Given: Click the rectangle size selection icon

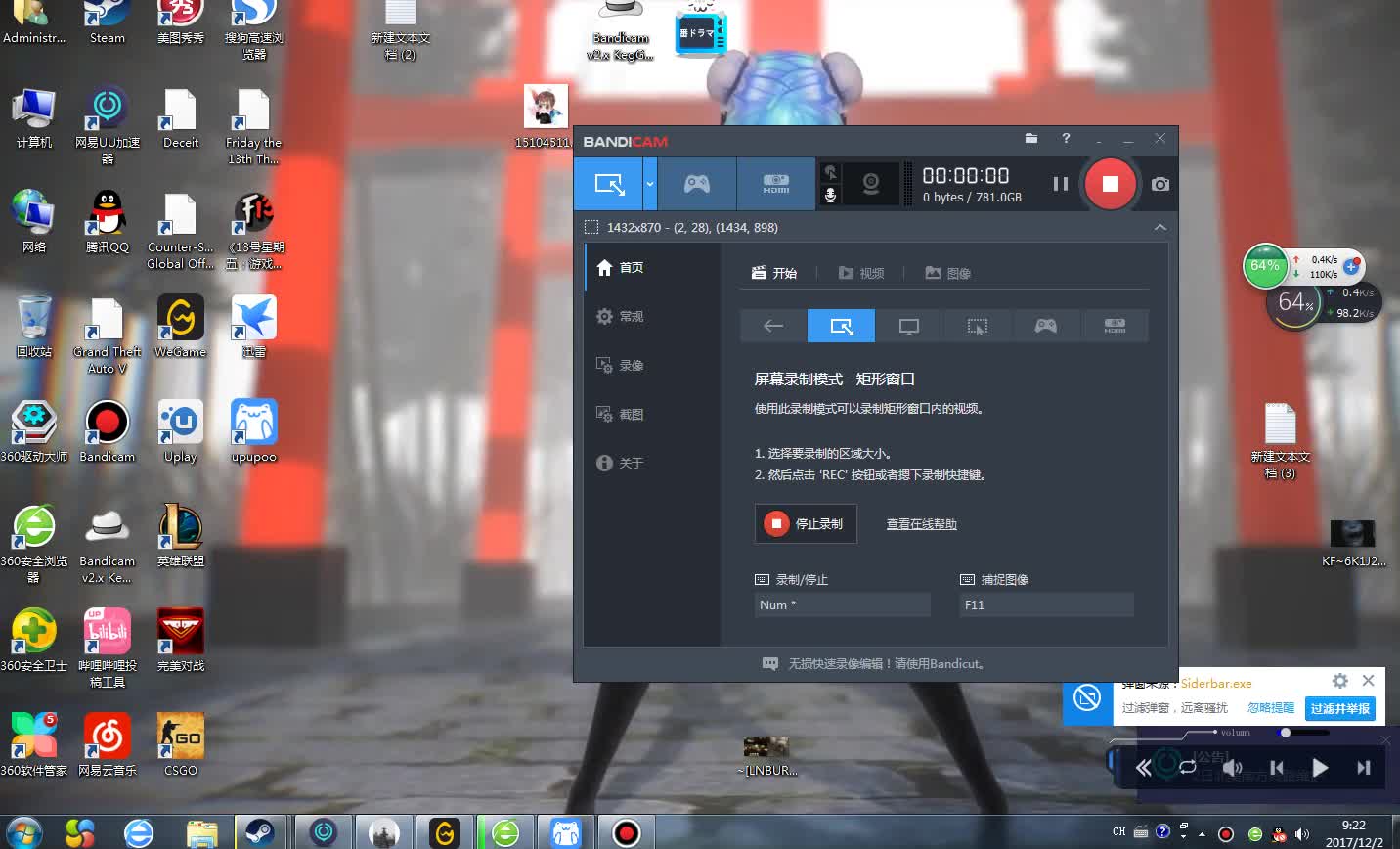Looking at the screenshot, I should pyautogui.click(x=591, y=227).
